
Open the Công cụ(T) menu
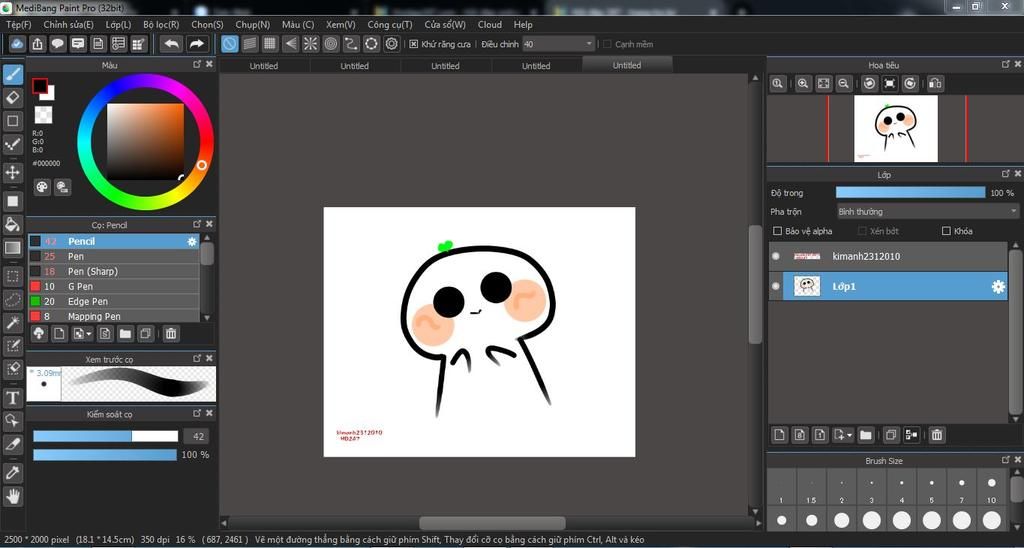point(389,24)
